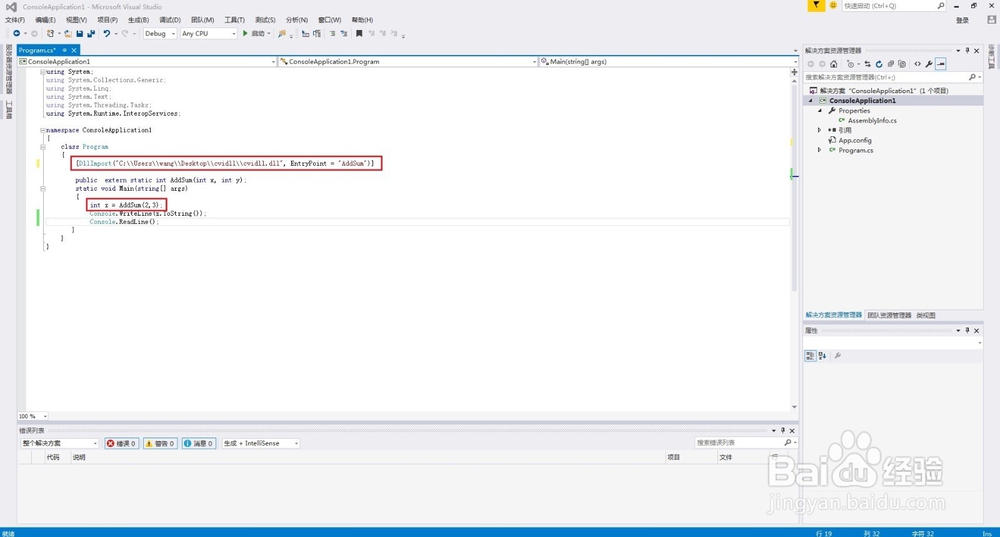
Task: Open the Main(string[] args) member dropdown
Action: tap(668, 62)
